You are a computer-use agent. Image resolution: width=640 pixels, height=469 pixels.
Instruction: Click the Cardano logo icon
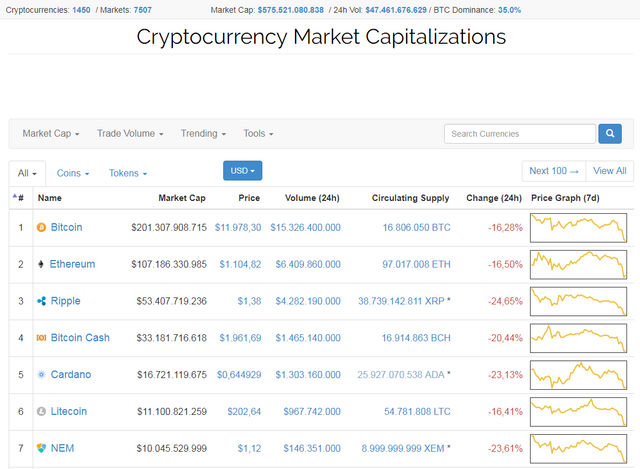click(41, 374)
